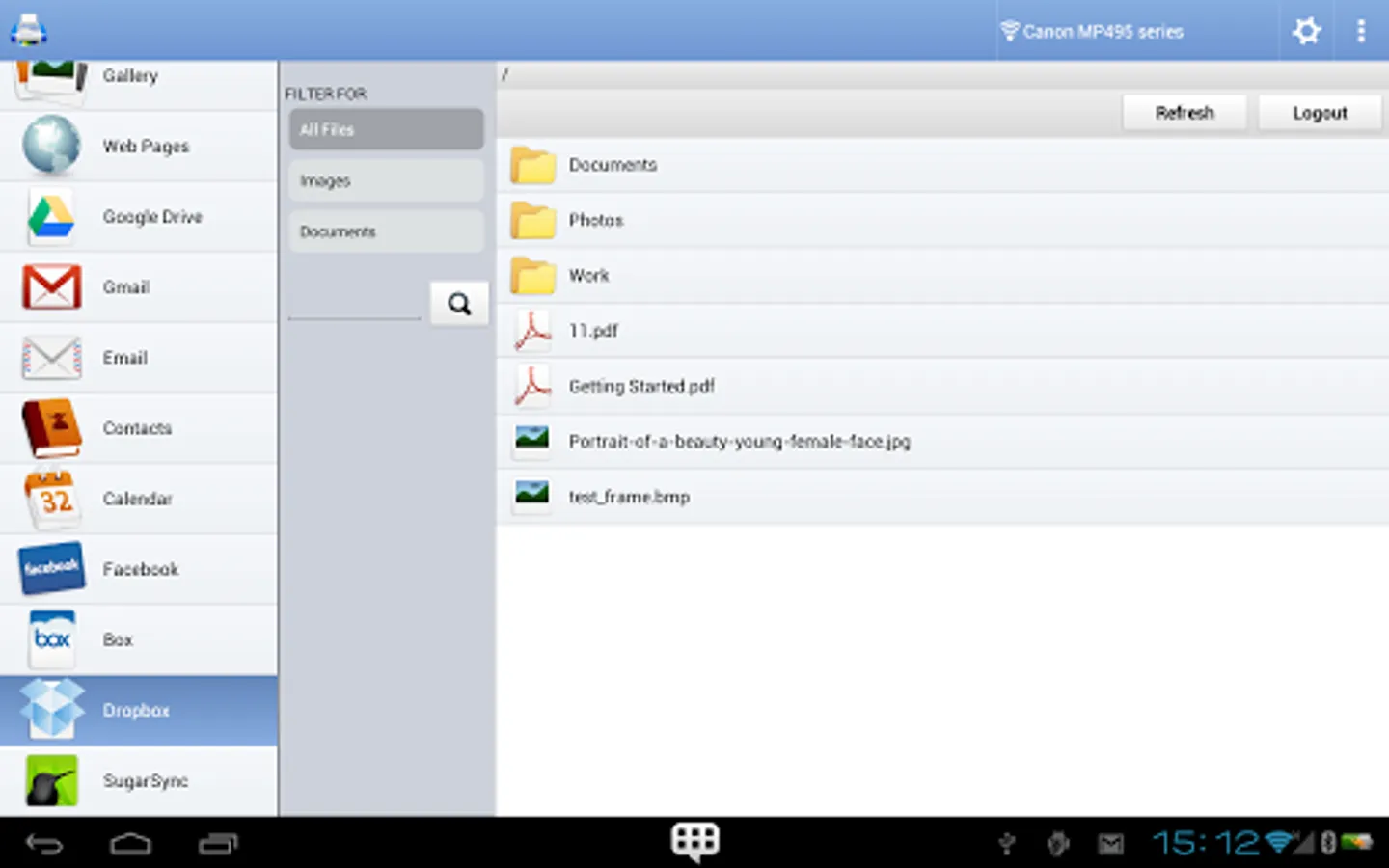Screen dimensions: 1389x868
Task: Open the Work folder icon
Action: (x=532, y=275)
